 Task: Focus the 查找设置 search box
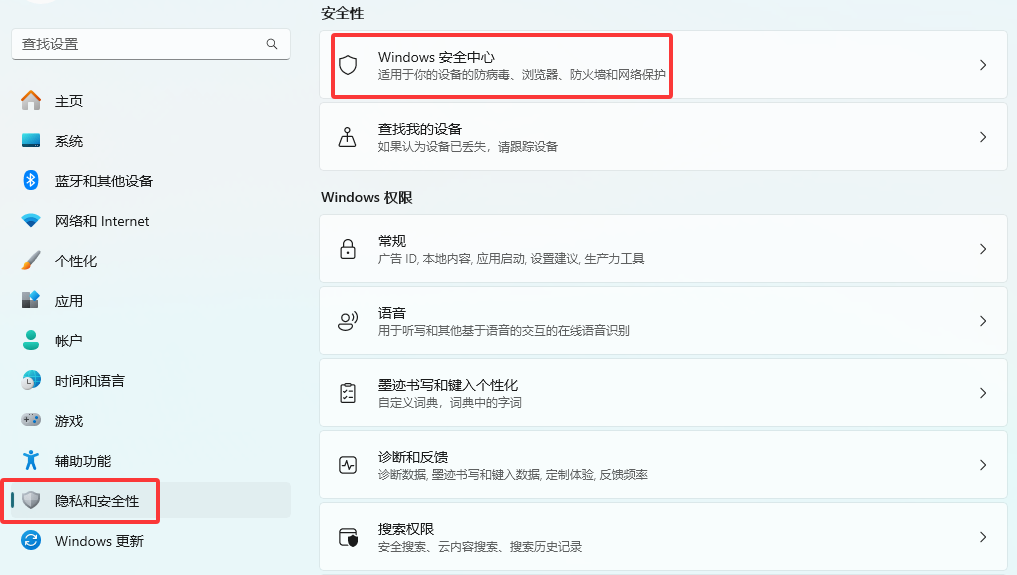(x=140, y=44)
